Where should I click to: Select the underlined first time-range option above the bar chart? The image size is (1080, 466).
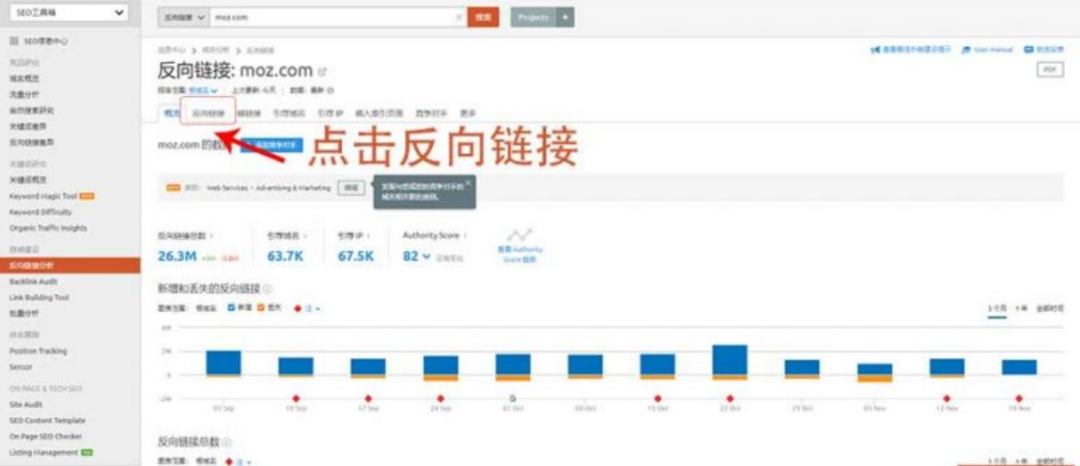pyautogui.click(x=997, y=308)
